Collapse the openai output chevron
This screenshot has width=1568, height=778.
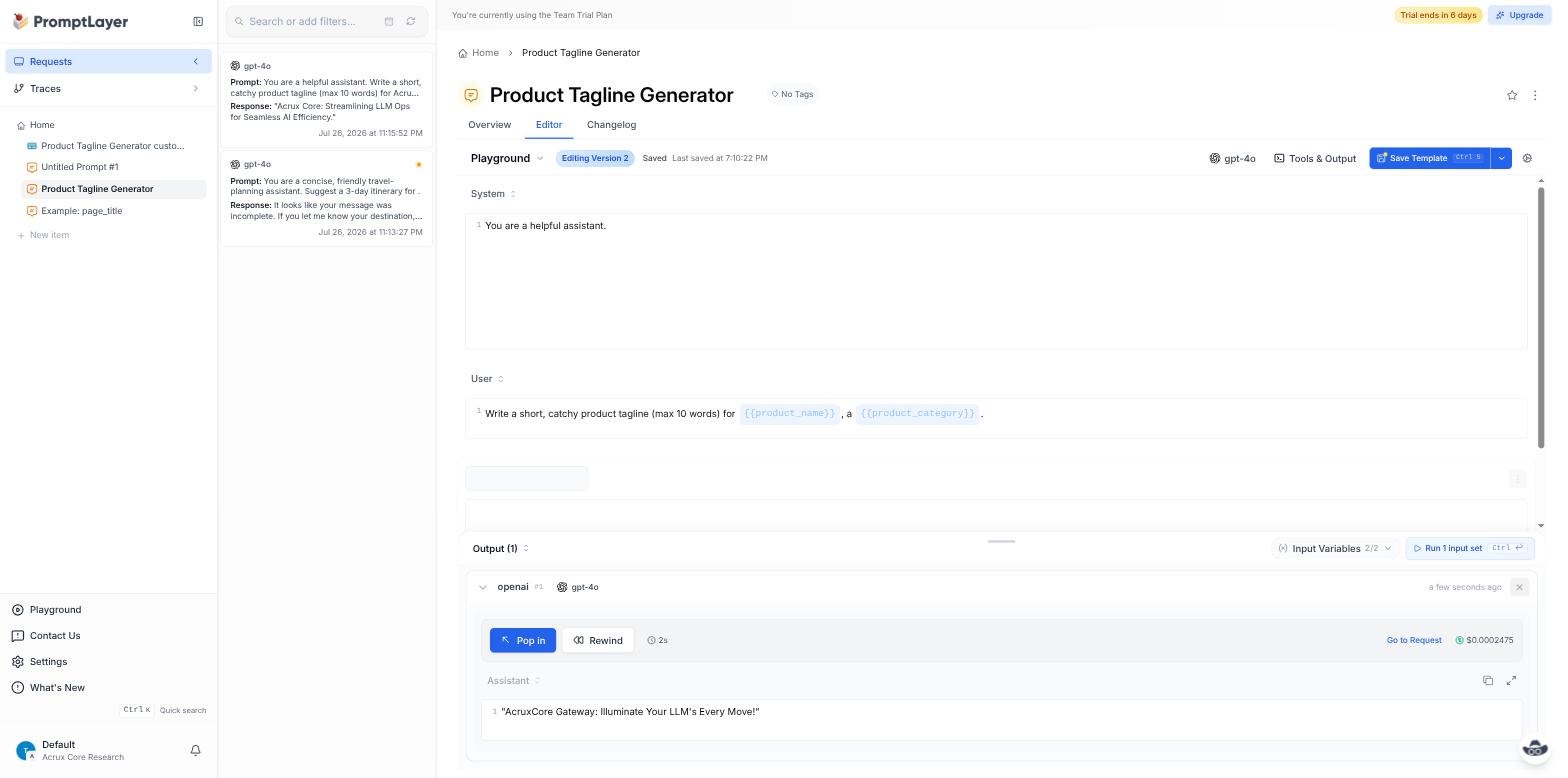tap(482, 587)
